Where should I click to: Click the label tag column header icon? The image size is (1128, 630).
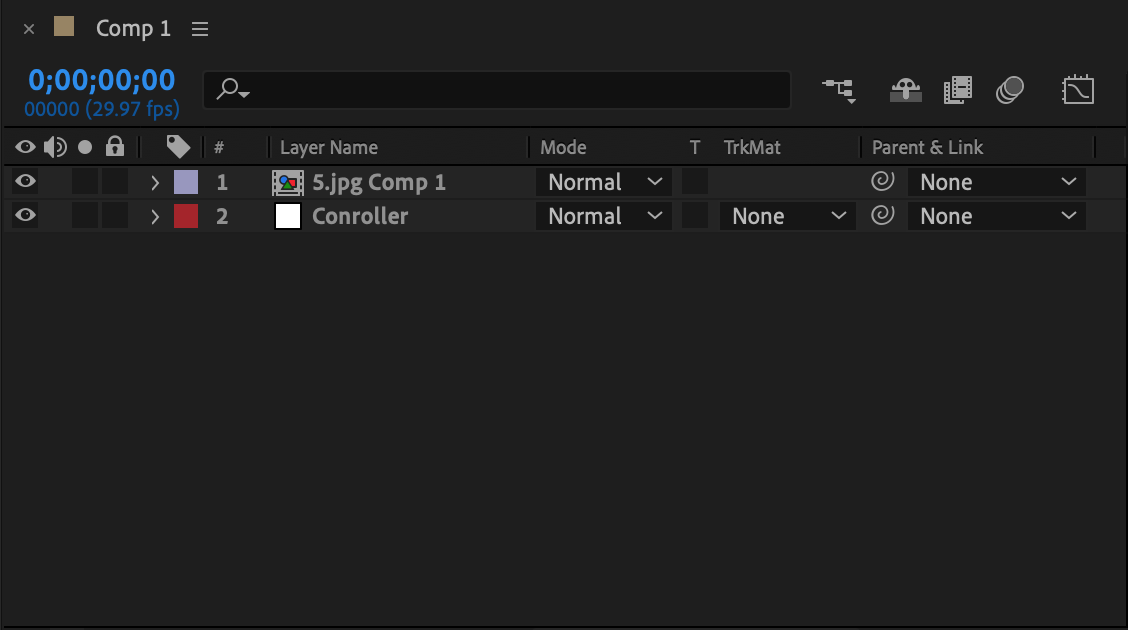[178, 147]
